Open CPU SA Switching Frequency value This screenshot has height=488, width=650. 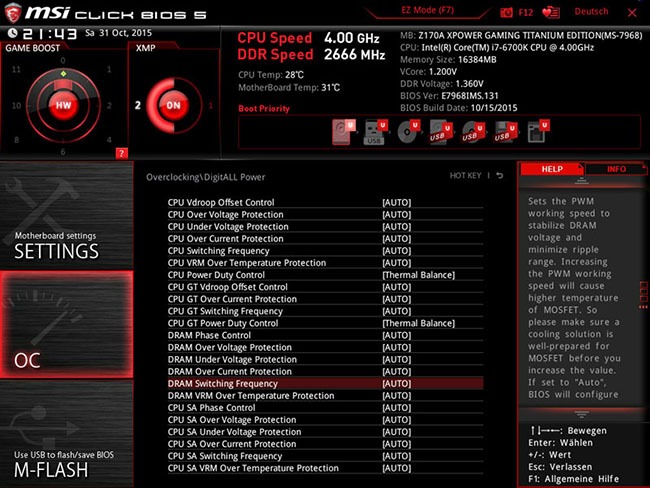[x=397, y=456]
